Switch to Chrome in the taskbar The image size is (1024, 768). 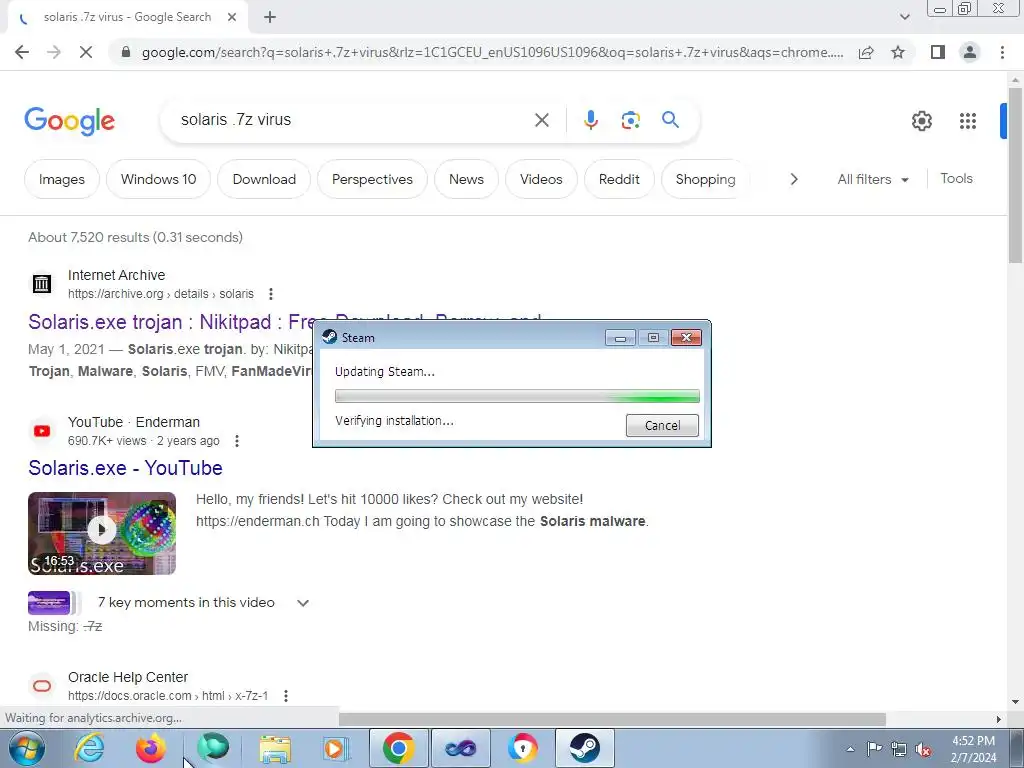coord(399,748)
